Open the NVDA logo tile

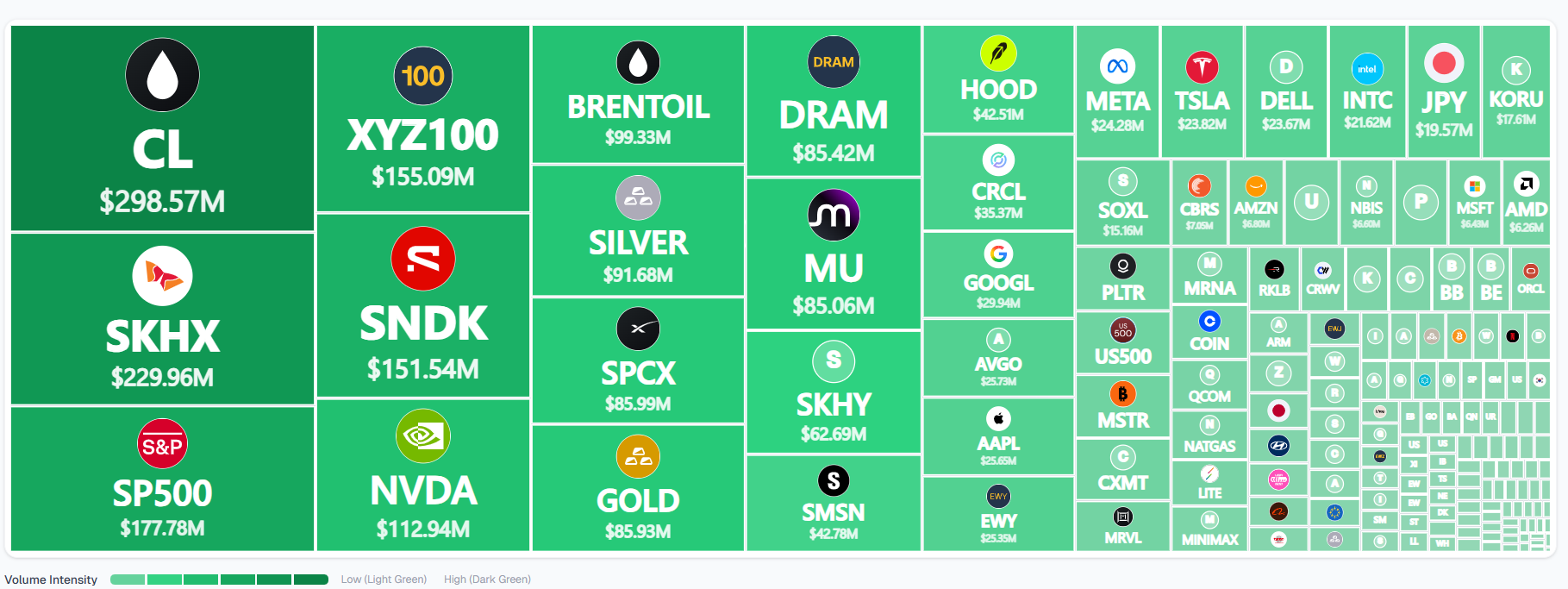coord(422,435)
